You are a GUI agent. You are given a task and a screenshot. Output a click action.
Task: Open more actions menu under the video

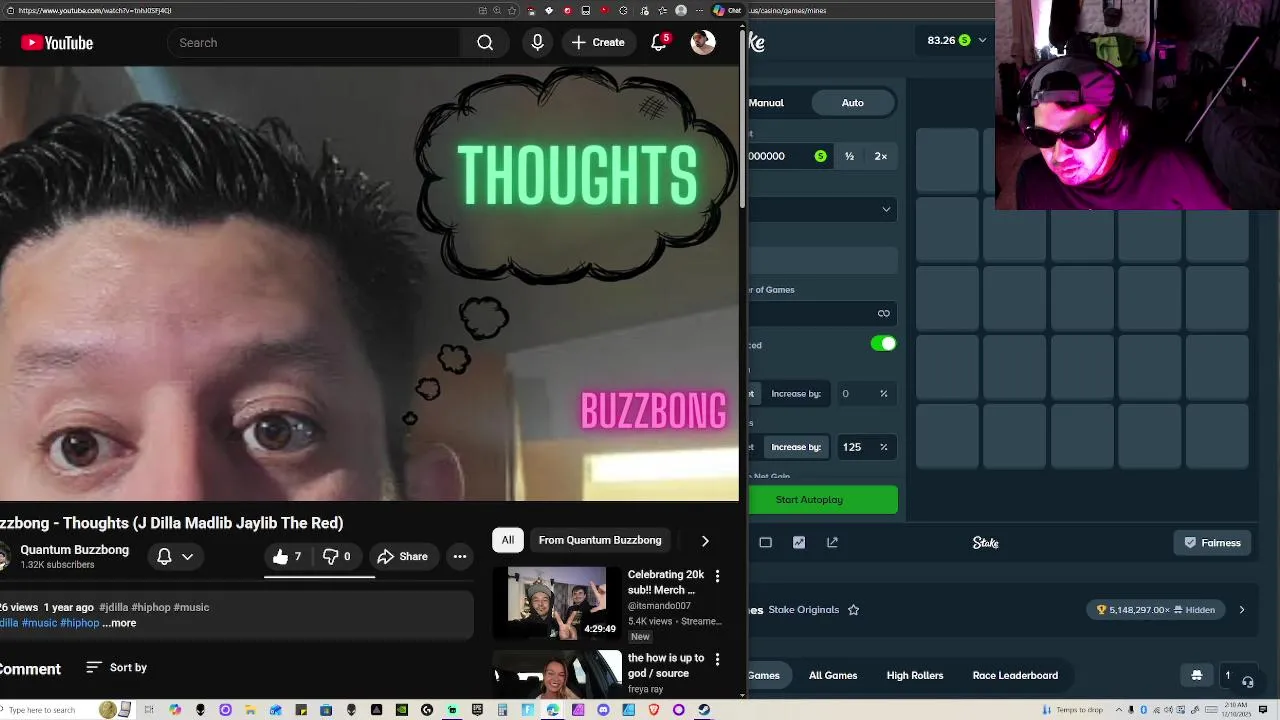pos(460,556)
